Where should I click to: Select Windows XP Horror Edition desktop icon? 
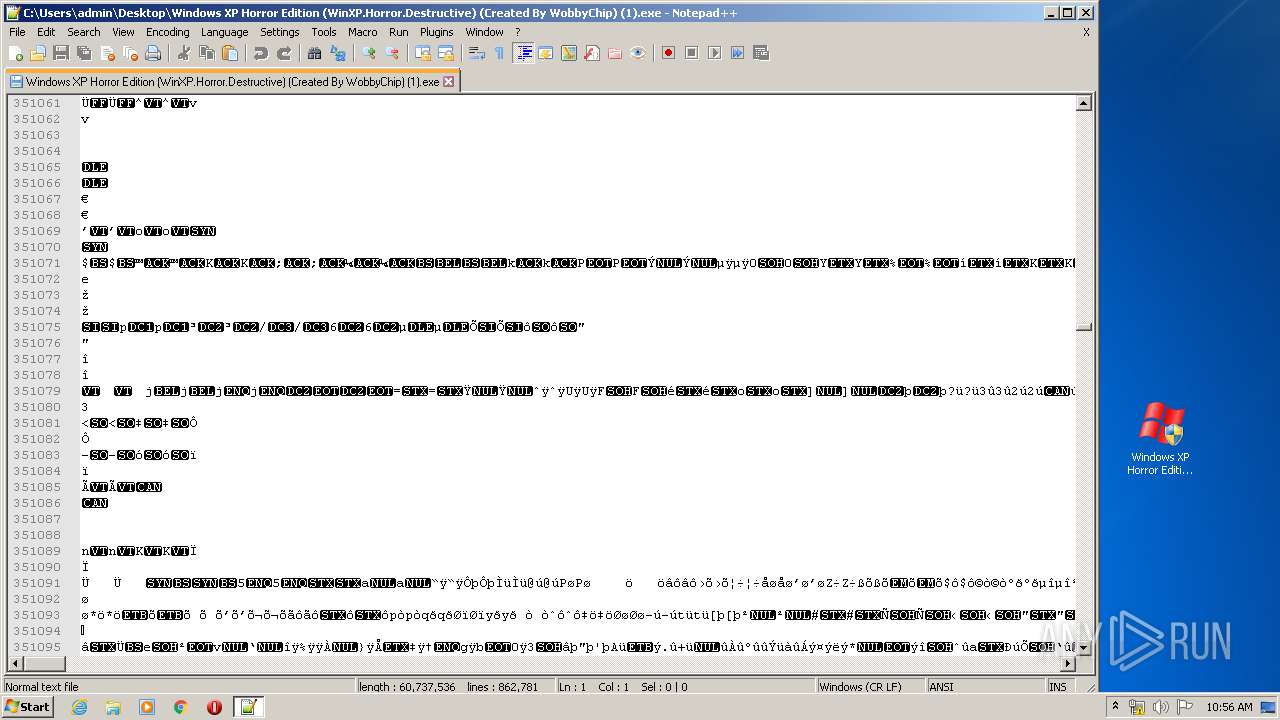[x=1160, y=438]
